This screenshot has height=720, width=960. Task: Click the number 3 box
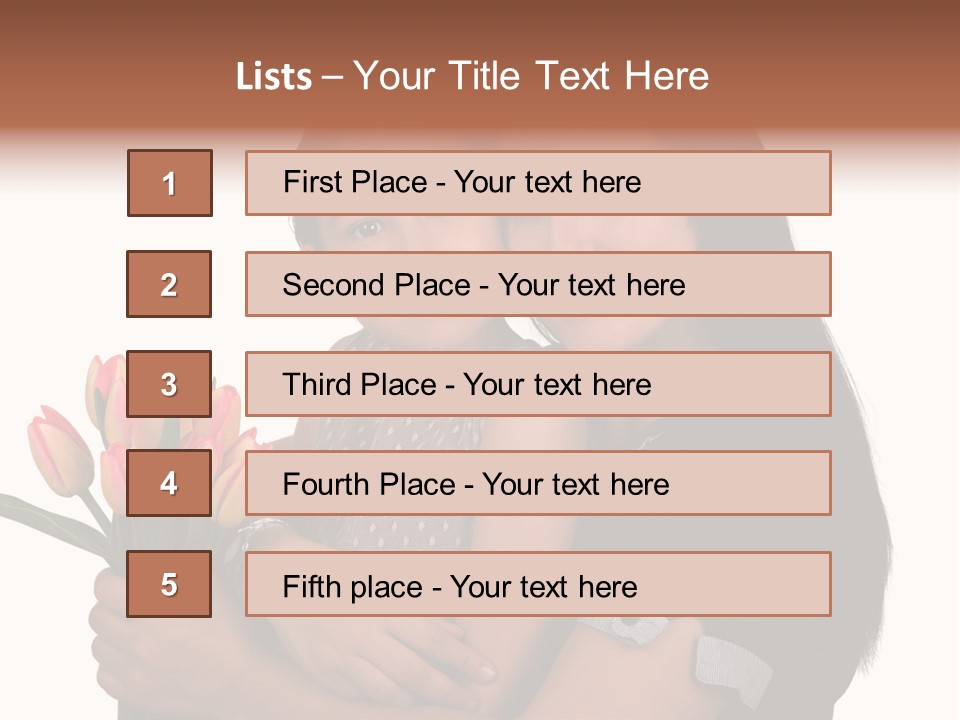(x=169, y=384)
